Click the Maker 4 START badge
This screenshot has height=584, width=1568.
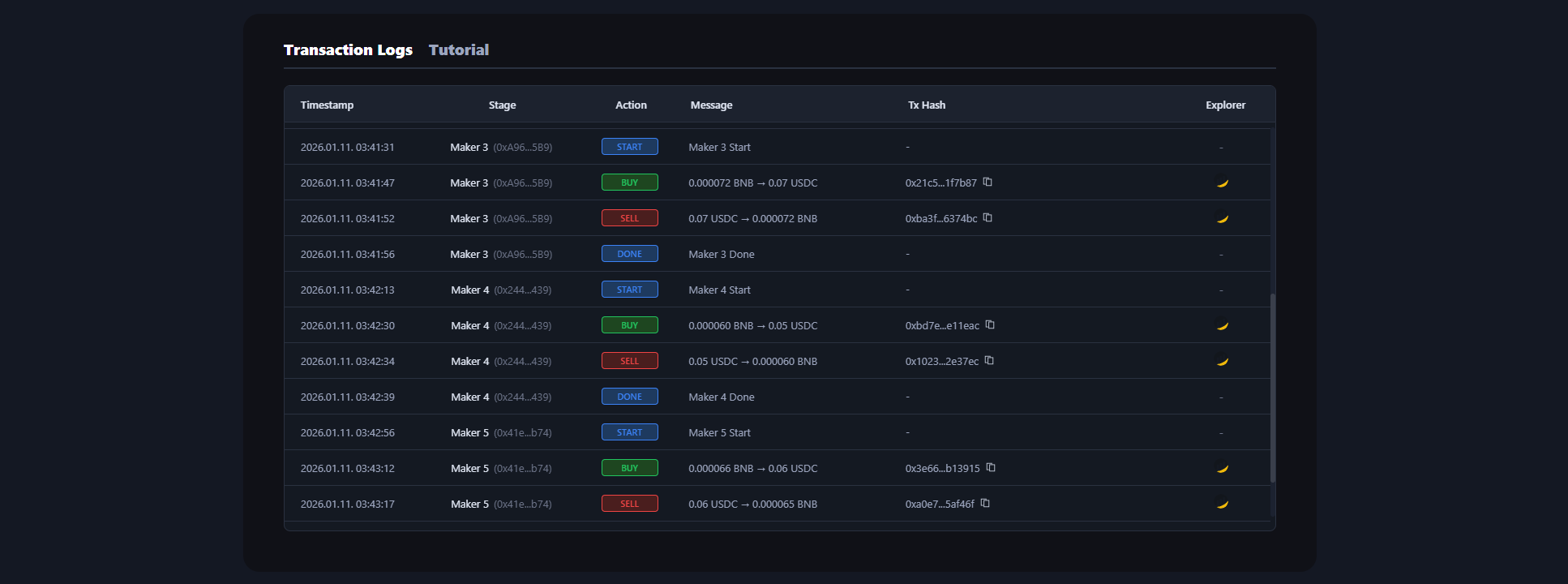coord(629,290)
